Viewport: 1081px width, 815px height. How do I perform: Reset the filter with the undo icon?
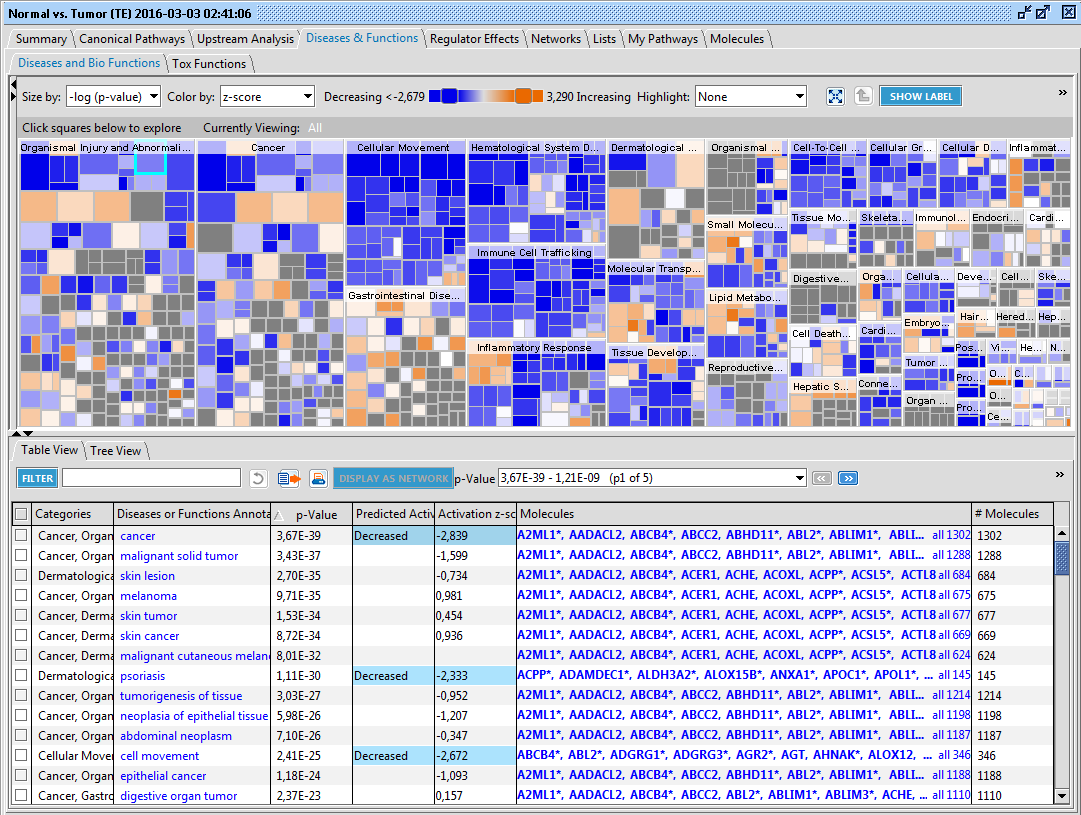pyautogui.click(x=259, y=478)
